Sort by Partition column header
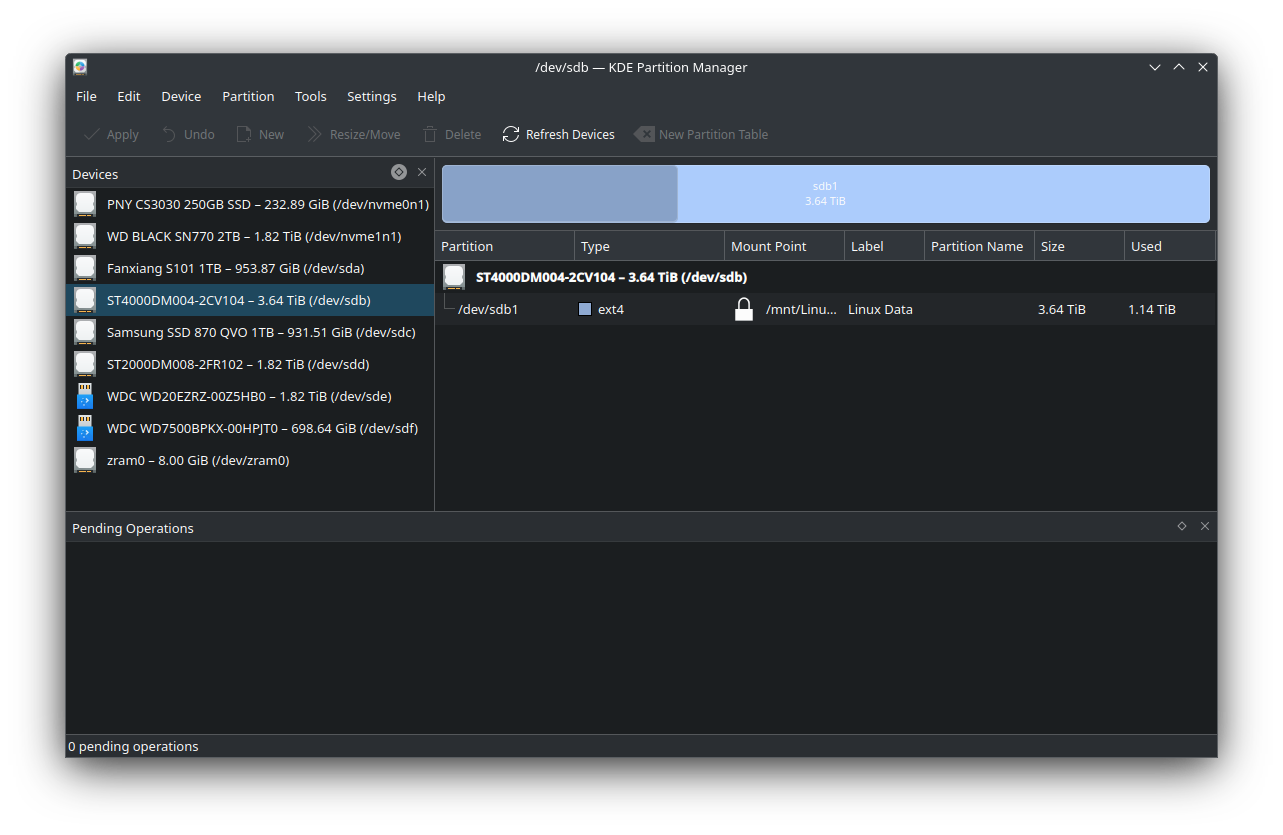This screenshot has width=1283, height=835. [x=505, y=246]
